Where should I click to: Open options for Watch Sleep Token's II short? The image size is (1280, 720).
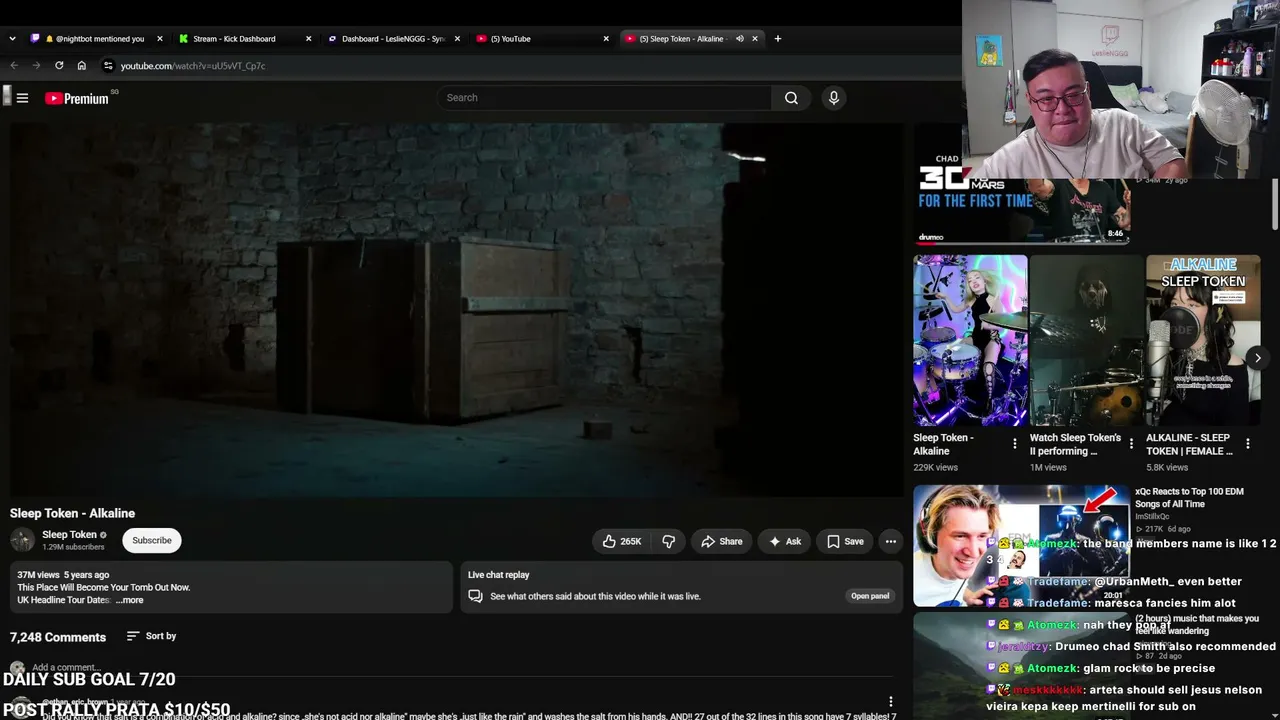tap(1131, 443)
